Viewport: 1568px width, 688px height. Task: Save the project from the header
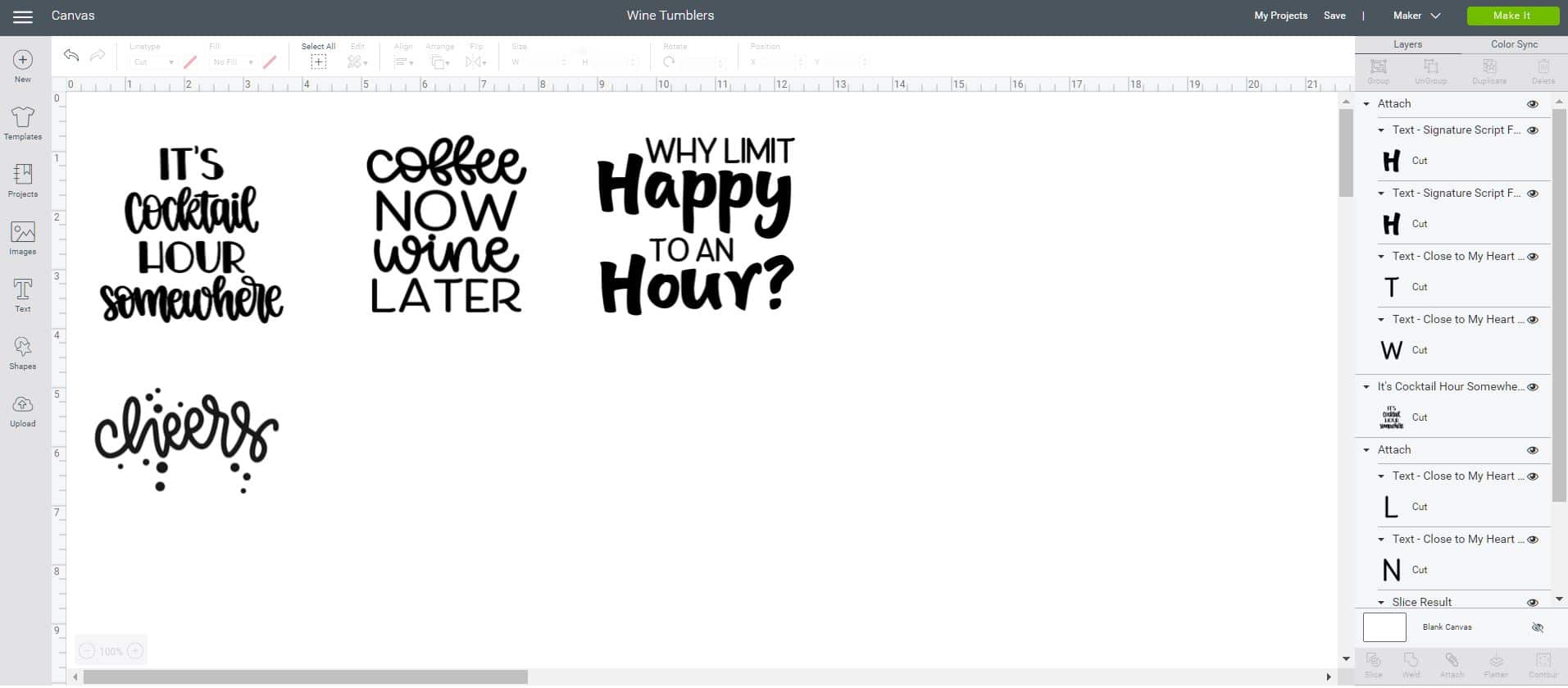coord(1334,16)
